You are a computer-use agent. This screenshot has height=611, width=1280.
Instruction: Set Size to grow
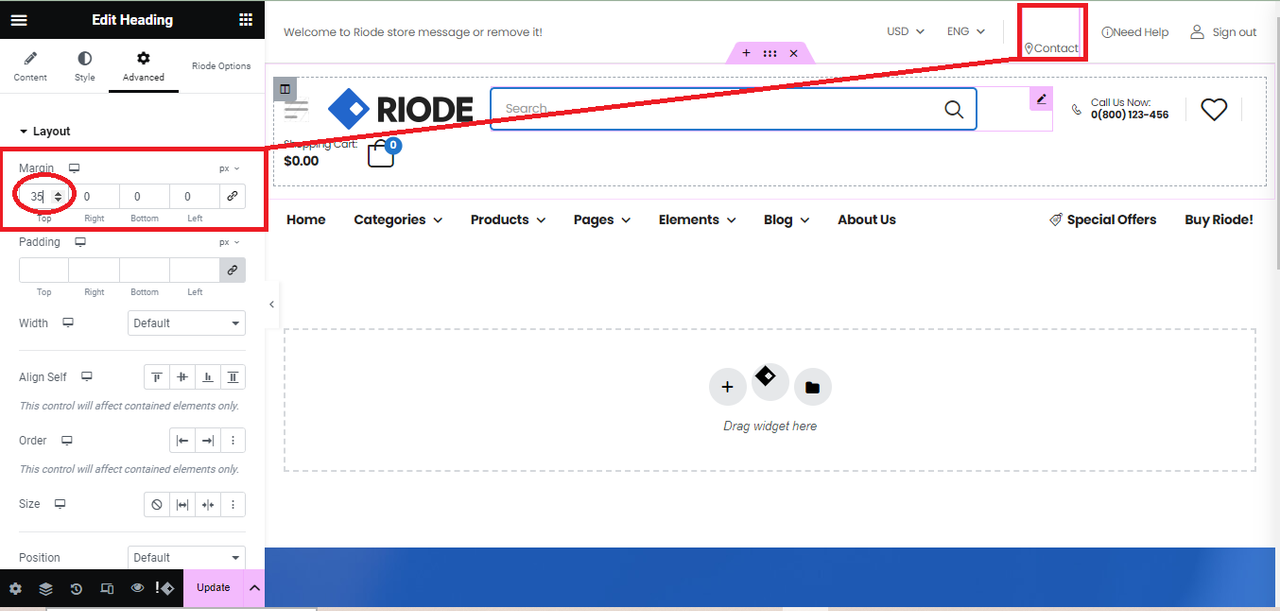point(182,504)
